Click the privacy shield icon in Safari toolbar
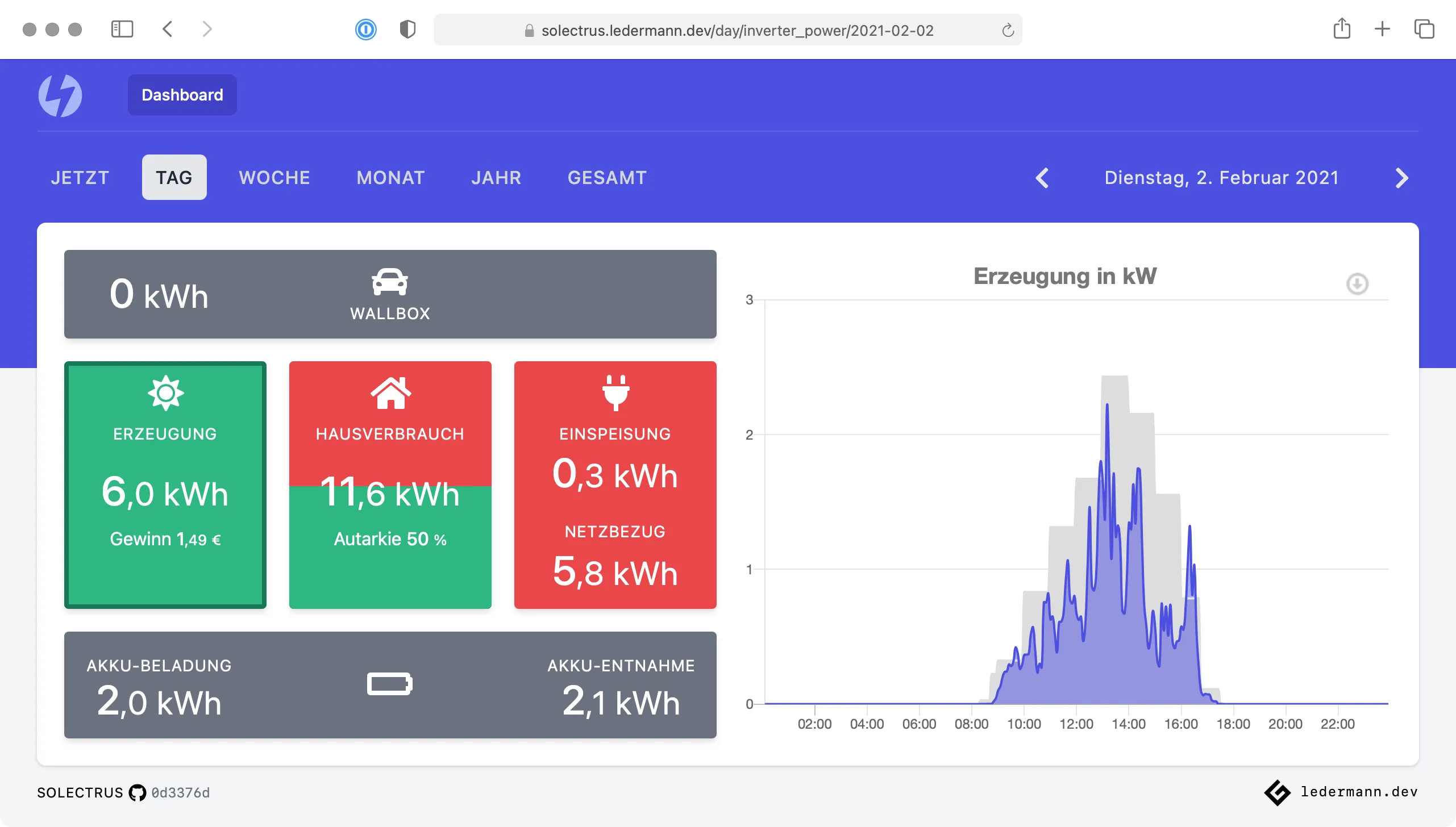Viewport: 1456px width, 827px height. [408, 30]
